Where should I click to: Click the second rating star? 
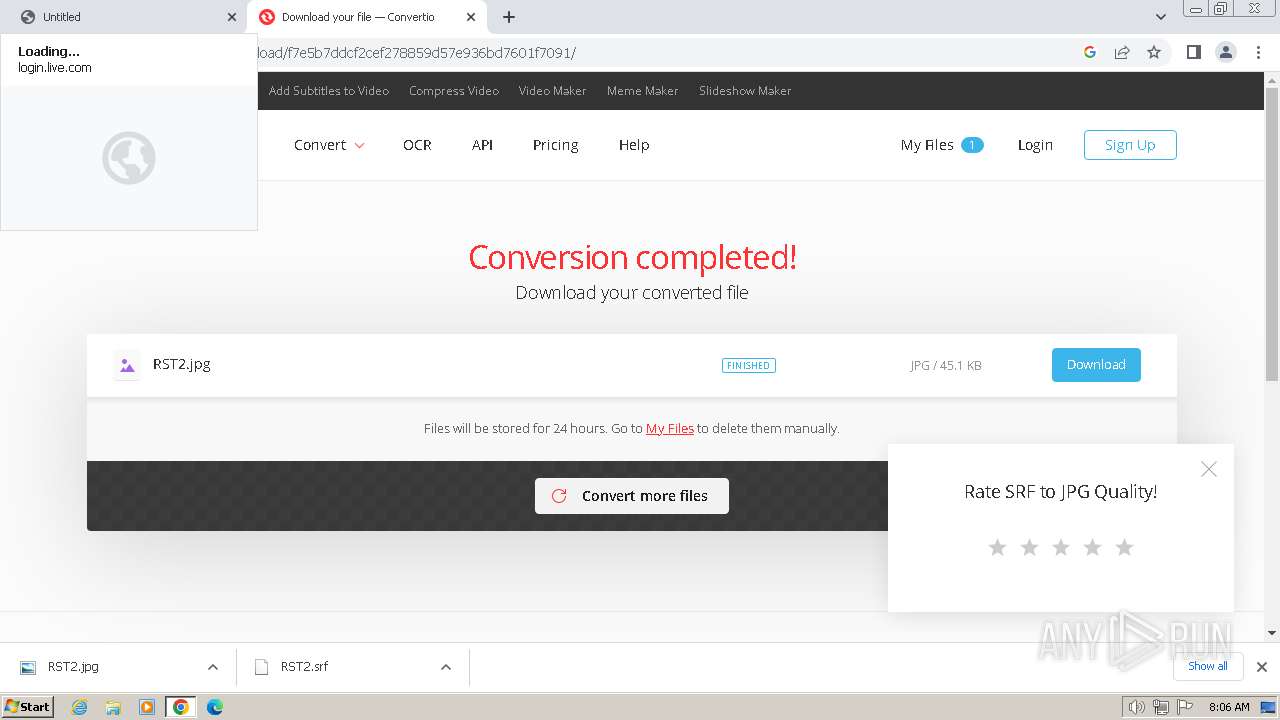(x=1029, y=547)
